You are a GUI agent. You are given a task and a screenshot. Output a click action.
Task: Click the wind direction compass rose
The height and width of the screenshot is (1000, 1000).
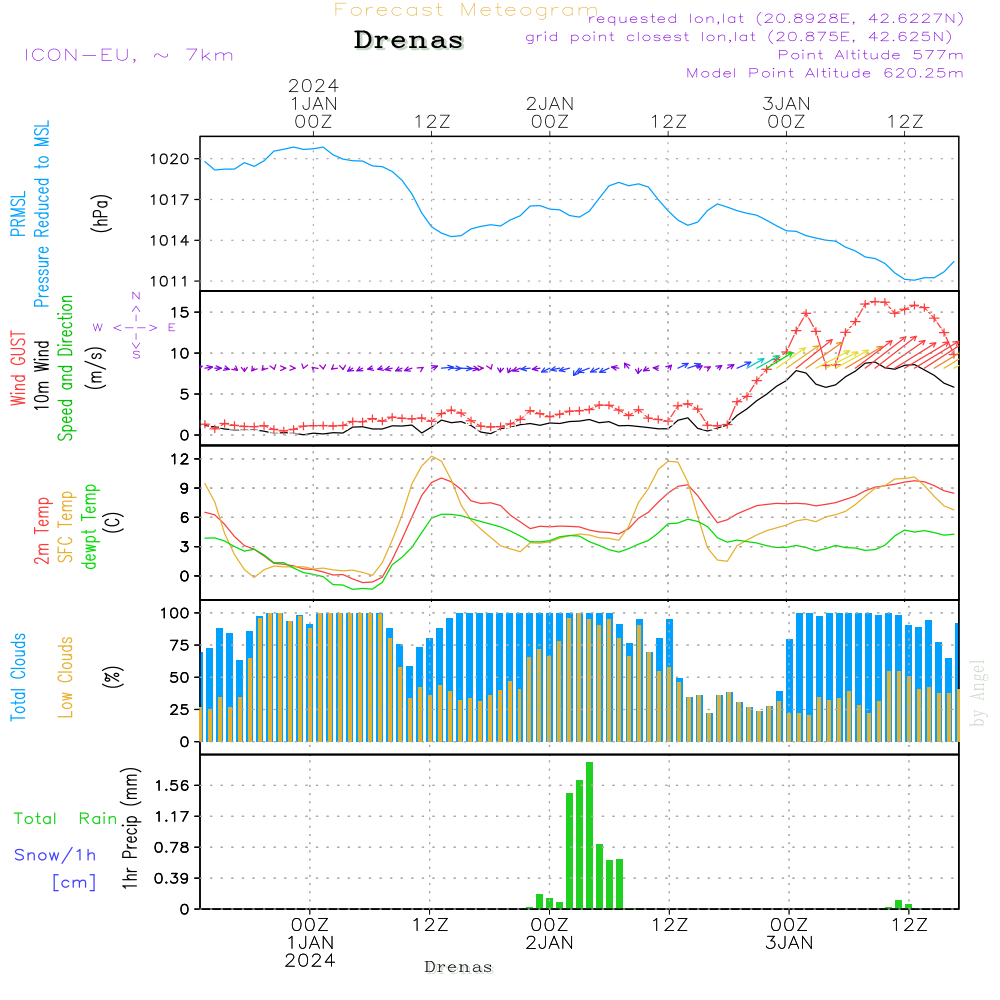(135, 326)
